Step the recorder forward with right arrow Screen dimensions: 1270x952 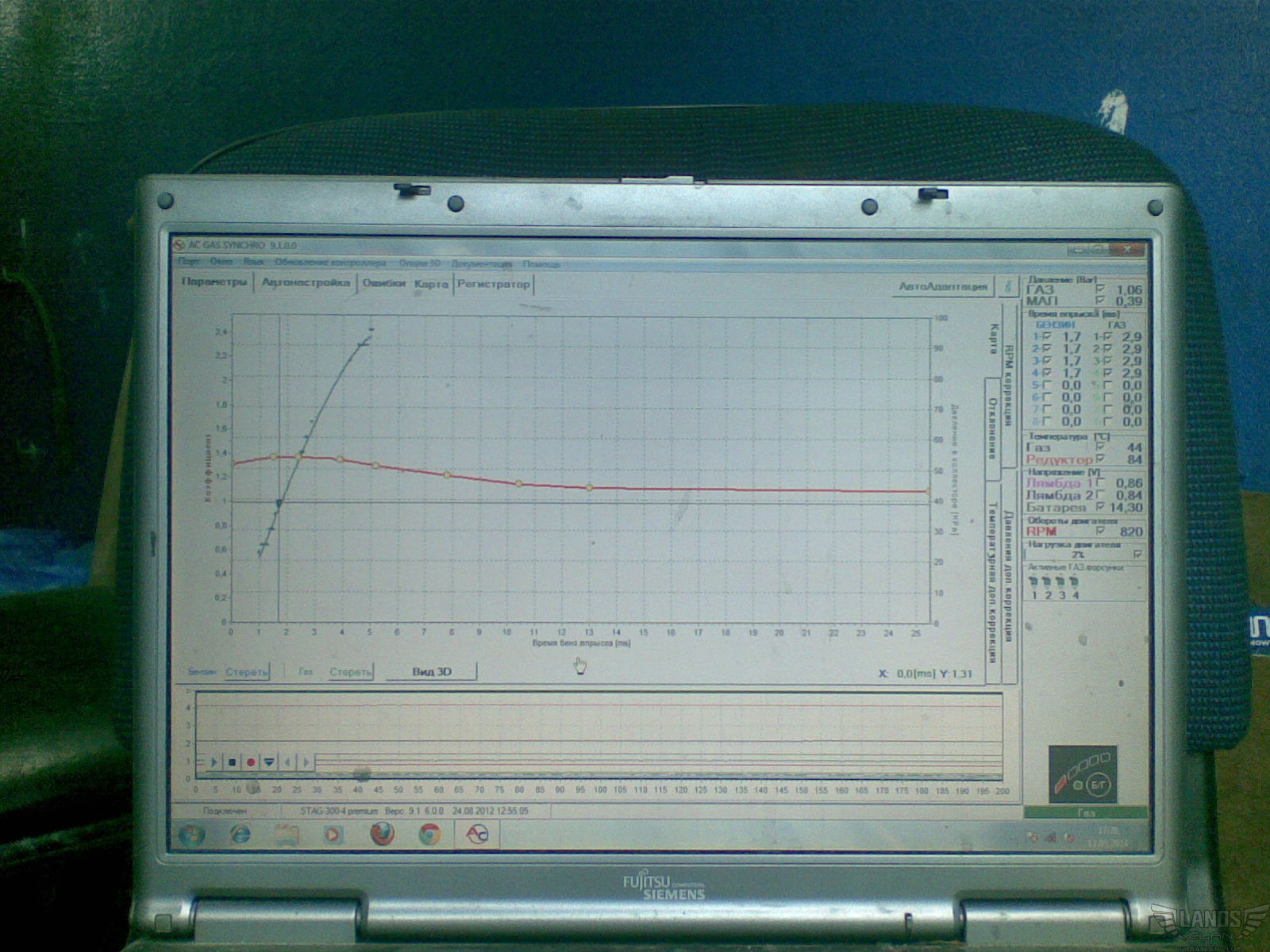(306, 762)
